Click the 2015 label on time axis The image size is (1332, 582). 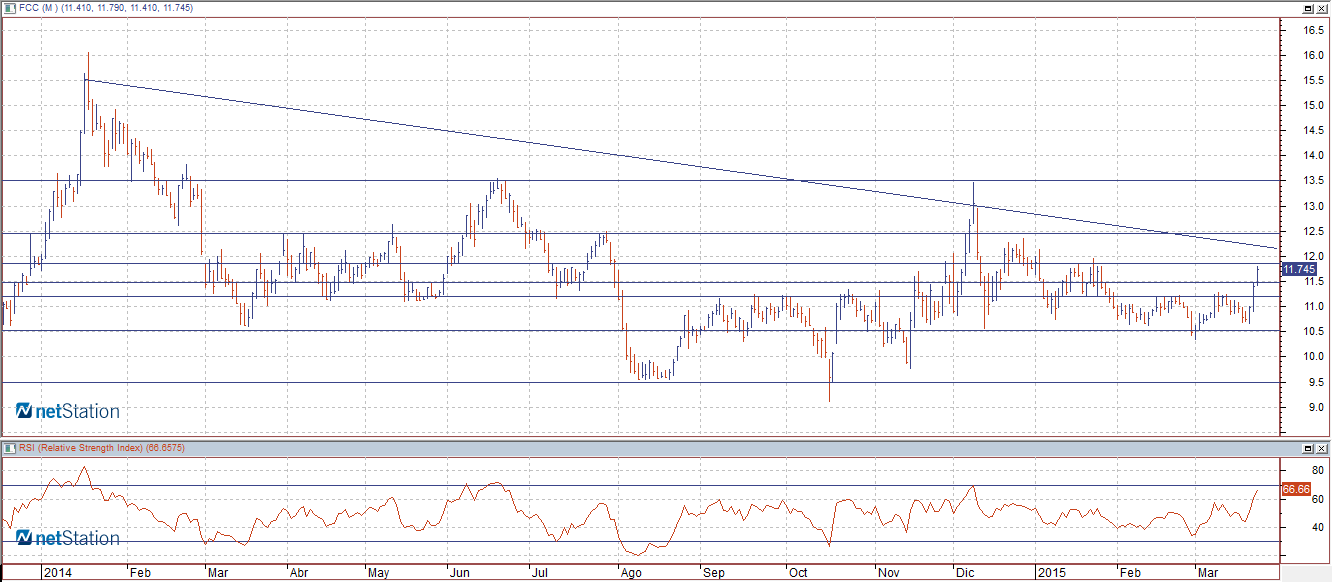coord(1051,574)
